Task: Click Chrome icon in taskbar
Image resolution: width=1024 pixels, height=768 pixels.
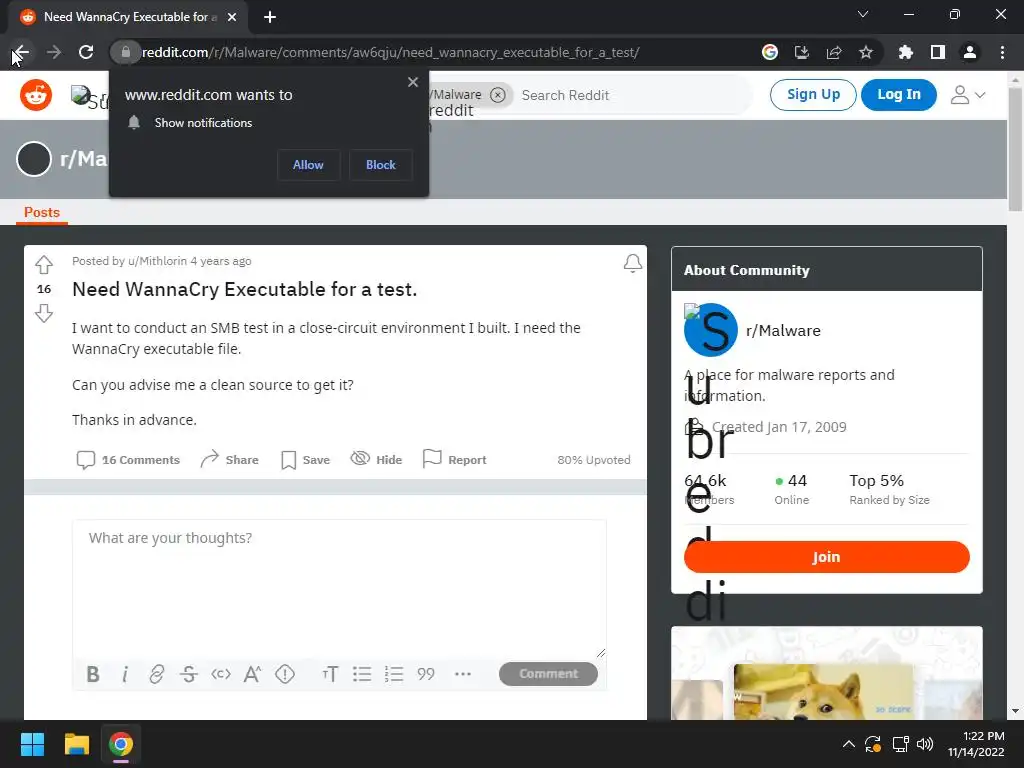Action: 121,744
